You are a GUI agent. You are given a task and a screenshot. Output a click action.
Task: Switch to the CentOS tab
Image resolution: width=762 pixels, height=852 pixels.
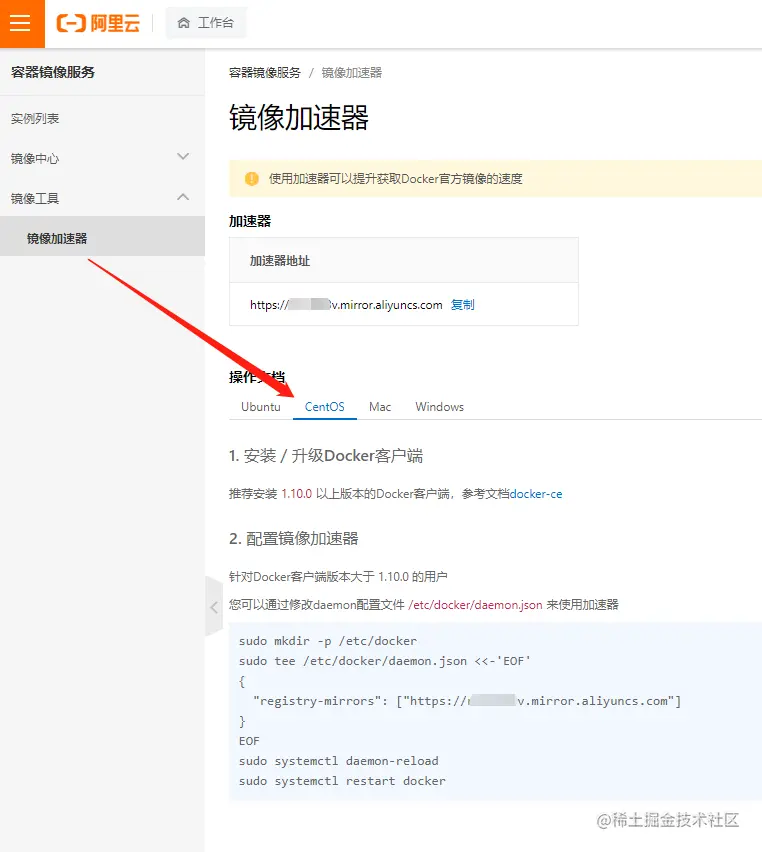324,406
